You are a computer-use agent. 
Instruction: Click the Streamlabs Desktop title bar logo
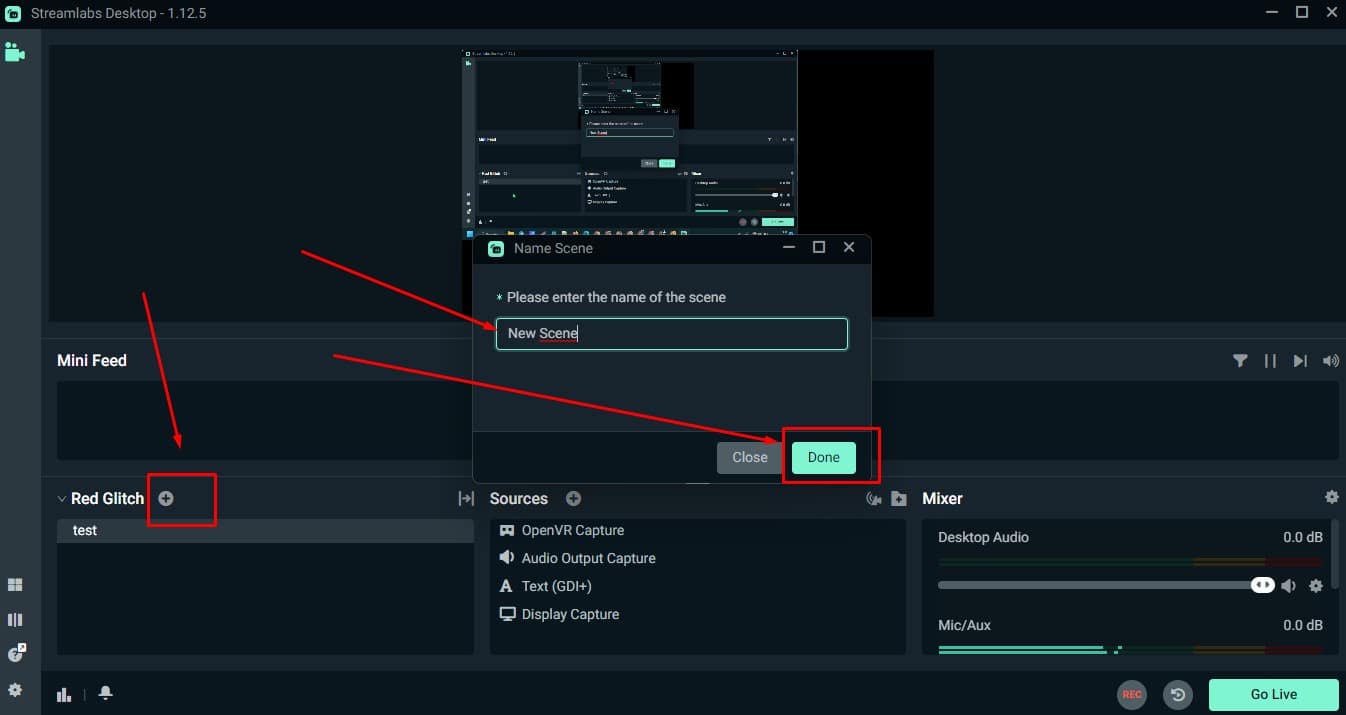tap(13, 13)
